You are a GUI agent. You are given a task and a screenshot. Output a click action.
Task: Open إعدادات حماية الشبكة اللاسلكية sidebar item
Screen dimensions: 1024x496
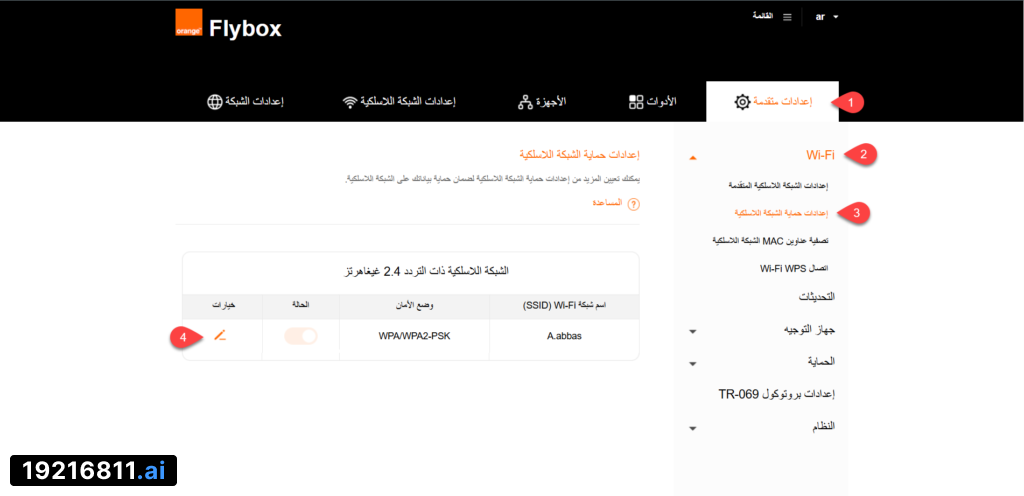781,213
